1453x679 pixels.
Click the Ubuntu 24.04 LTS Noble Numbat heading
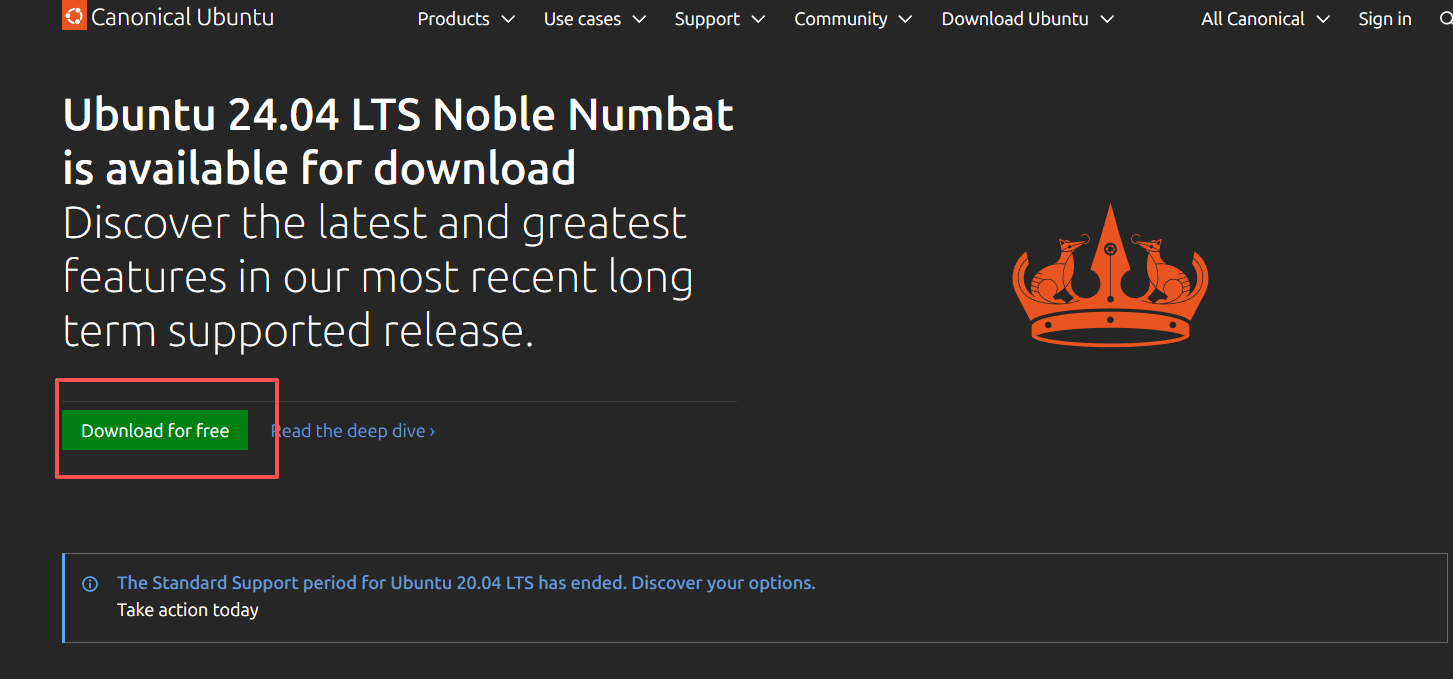click(398, 141)
